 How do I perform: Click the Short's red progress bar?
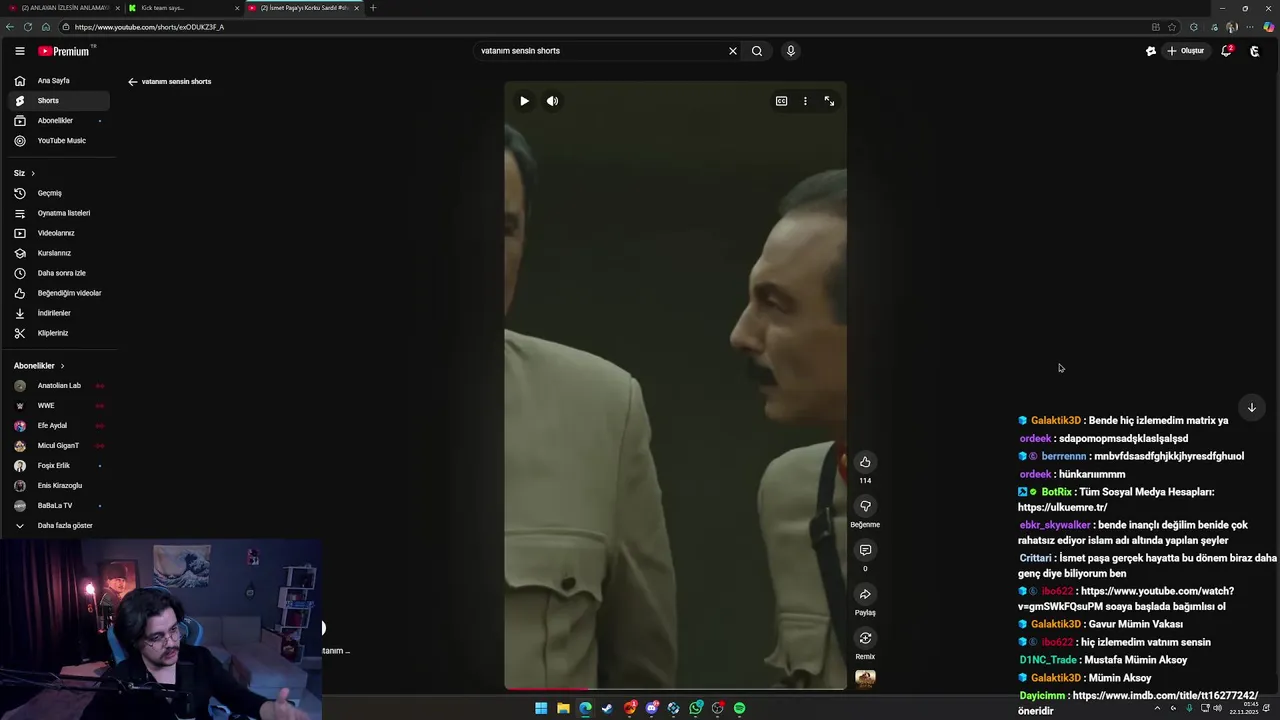click(546, 689)
